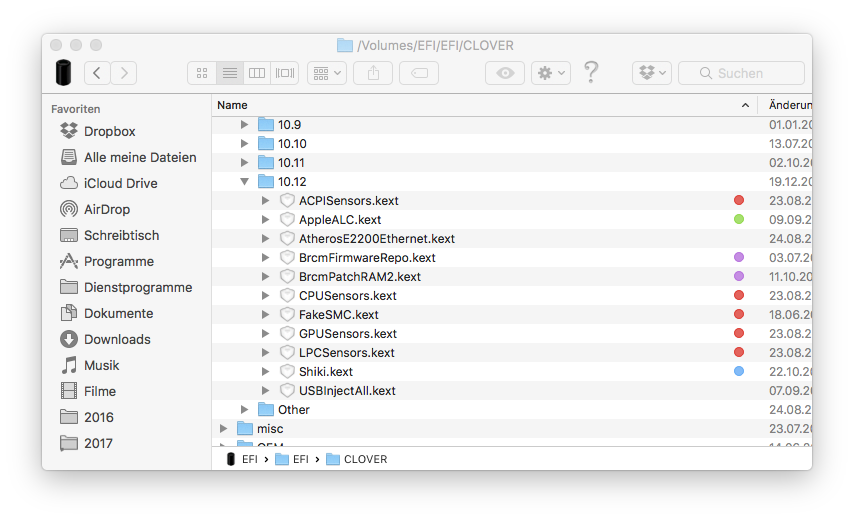
Task: Click the window title folder proxy icon
Action: [x=344, y=45]
